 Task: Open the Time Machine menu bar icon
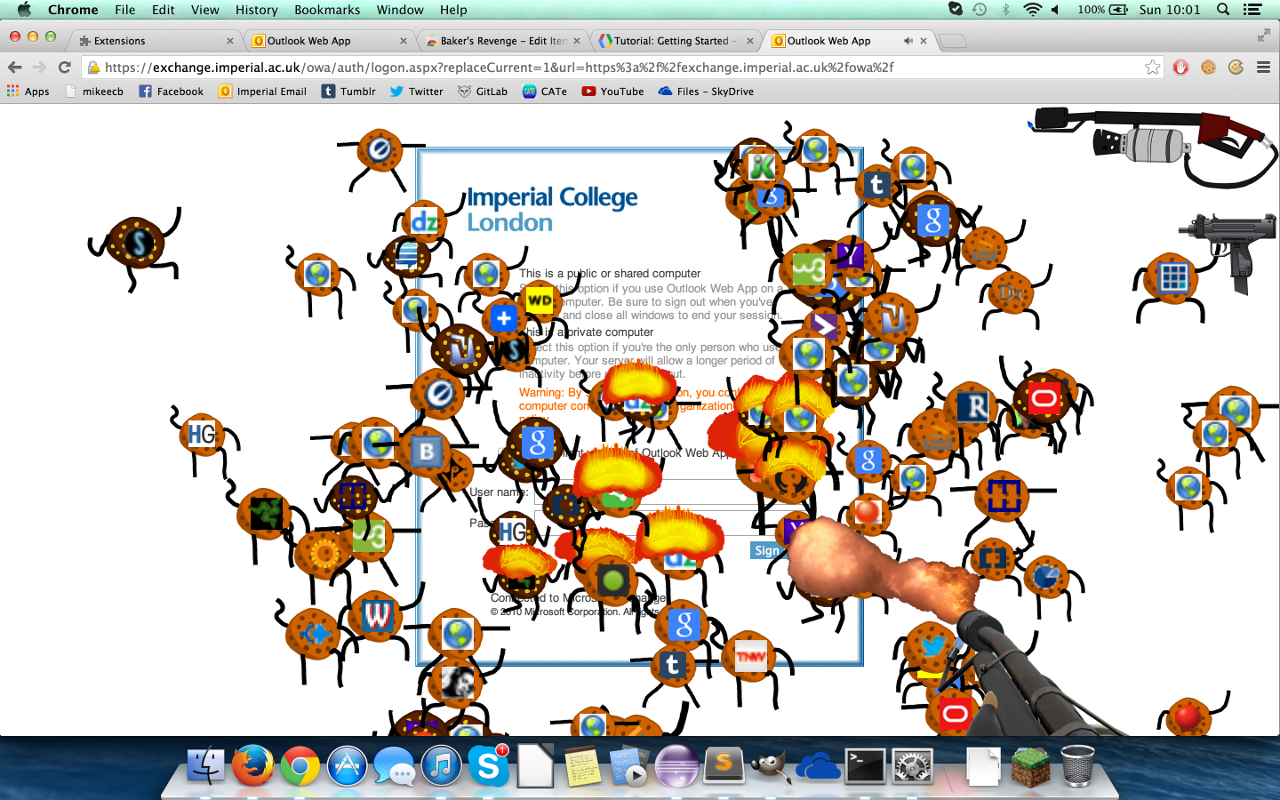pyautogui.click(x=980, y=9)
